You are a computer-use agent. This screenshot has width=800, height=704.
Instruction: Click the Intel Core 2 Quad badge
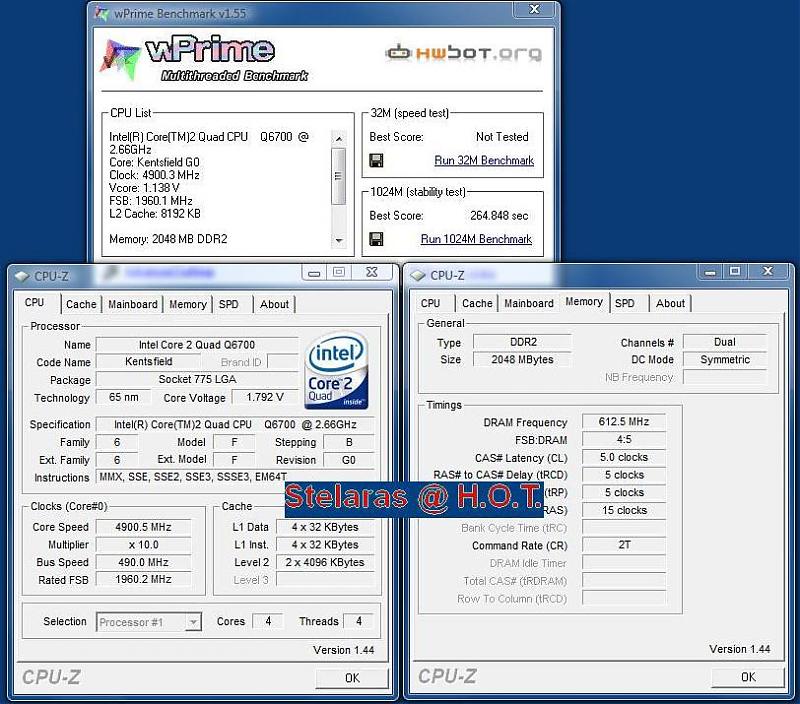(x=336, y=371)
